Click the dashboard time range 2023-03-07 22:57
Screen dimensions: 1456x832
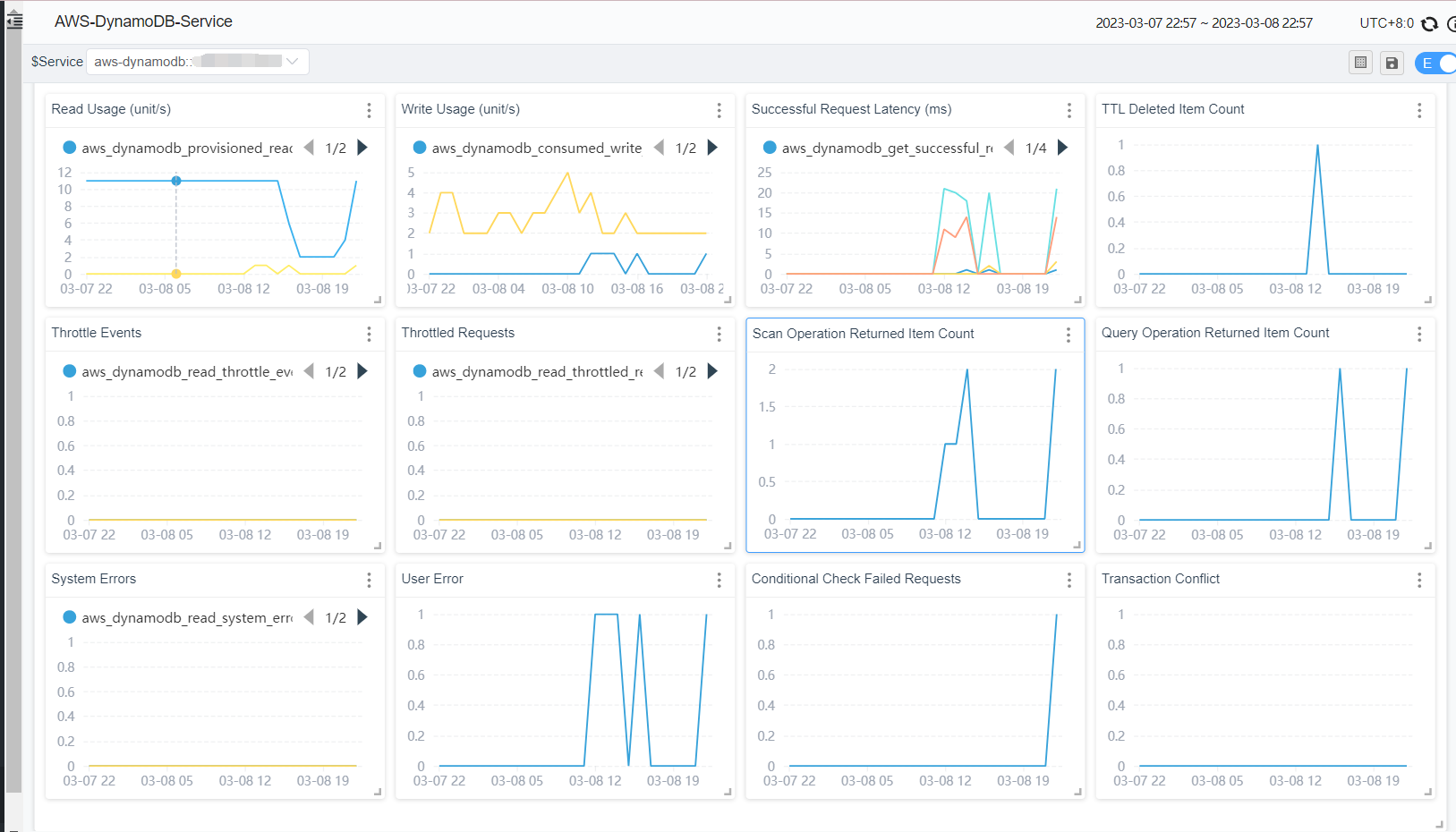(x=1204, y=23)
